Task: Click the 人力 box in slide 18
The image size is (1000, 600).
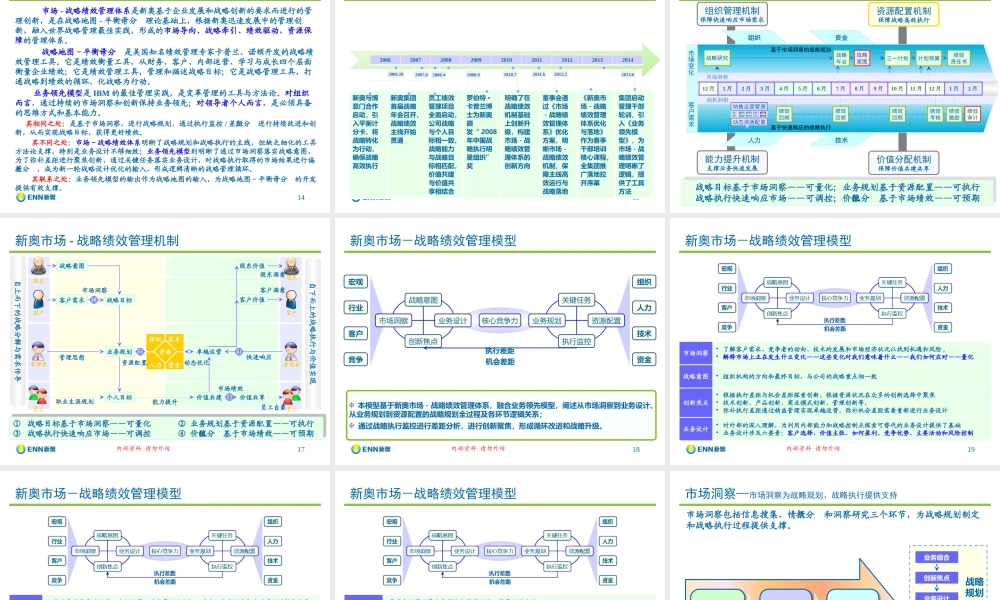Action: click(x=644, y=307)
